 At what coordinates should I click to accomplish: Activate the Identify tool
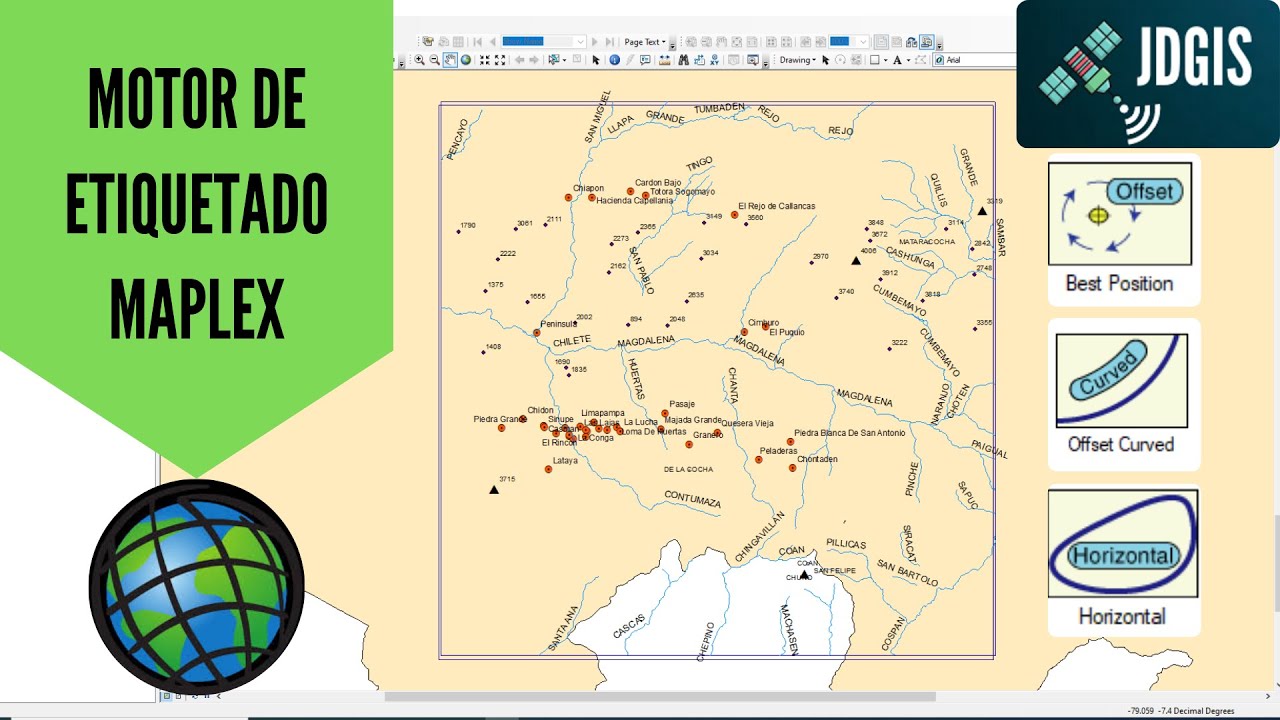(x=614, y=60)
